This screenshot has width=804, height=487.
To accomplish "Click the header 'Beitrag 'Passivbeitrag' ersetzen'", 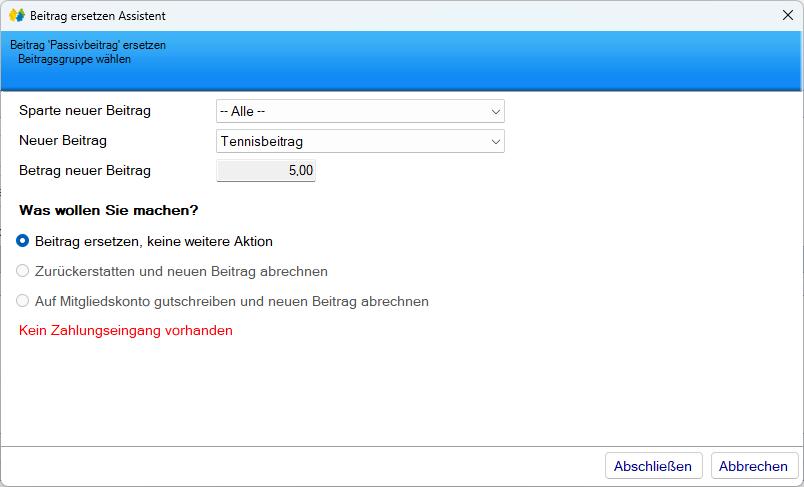I will pos(88,45).
